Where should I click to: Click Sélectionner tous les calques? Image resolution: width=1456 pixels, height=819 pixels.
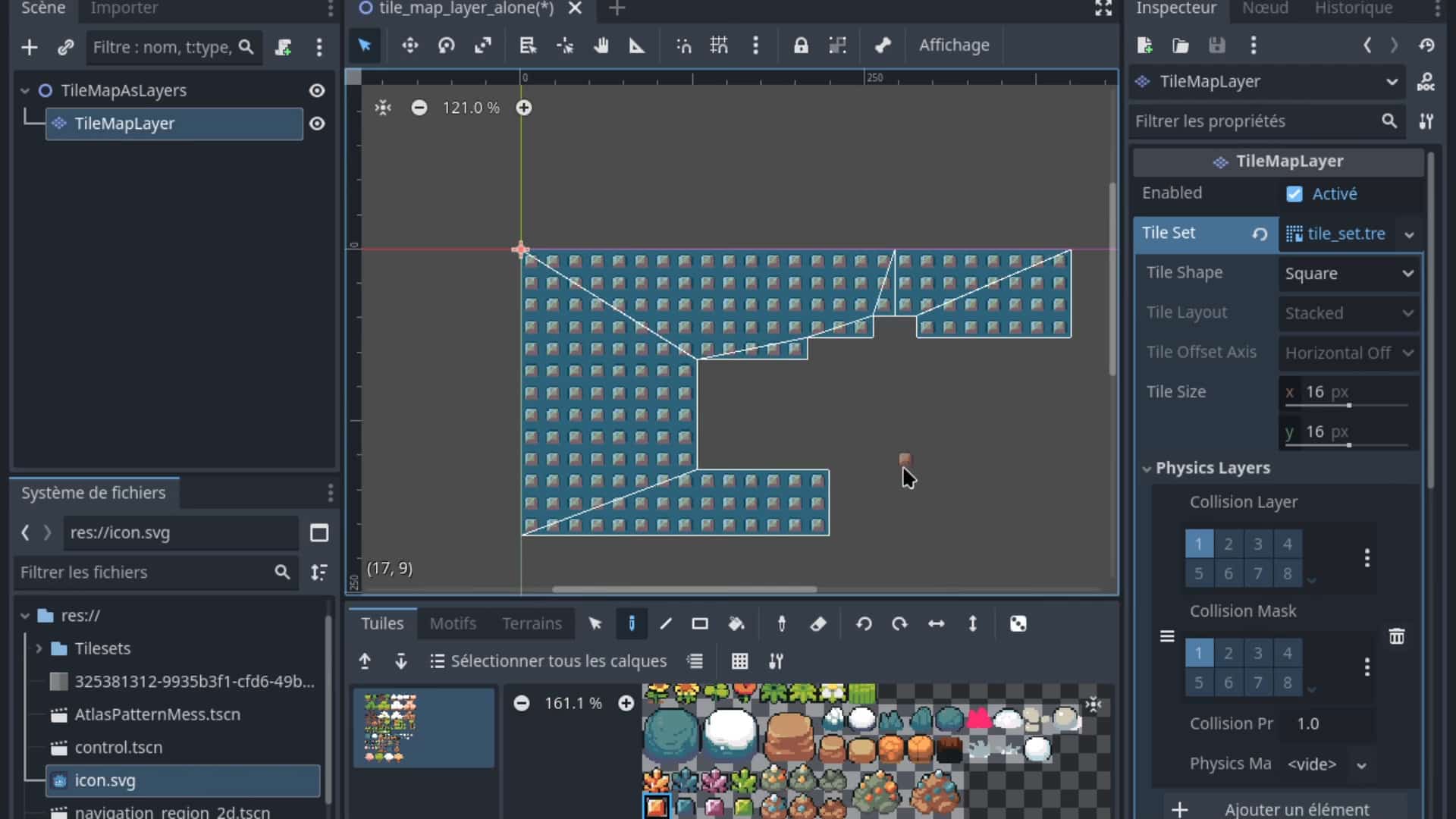(x=558, y=661)
